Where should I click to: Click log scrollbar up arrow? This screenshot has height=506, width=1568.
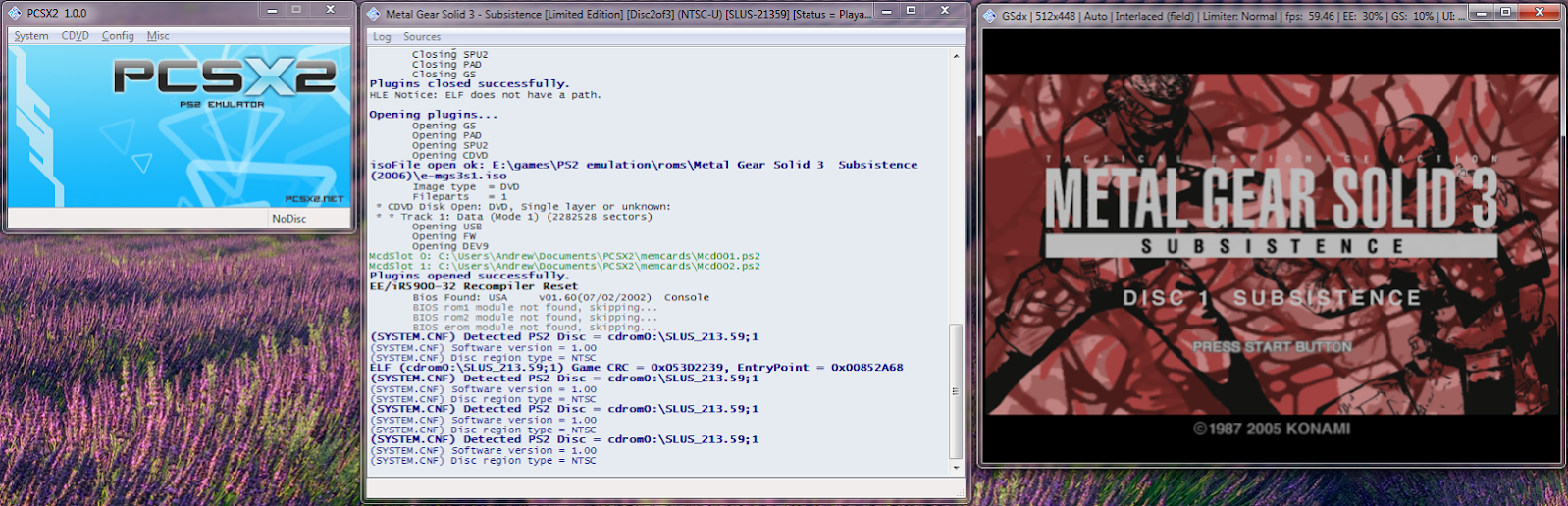(956, 56)
